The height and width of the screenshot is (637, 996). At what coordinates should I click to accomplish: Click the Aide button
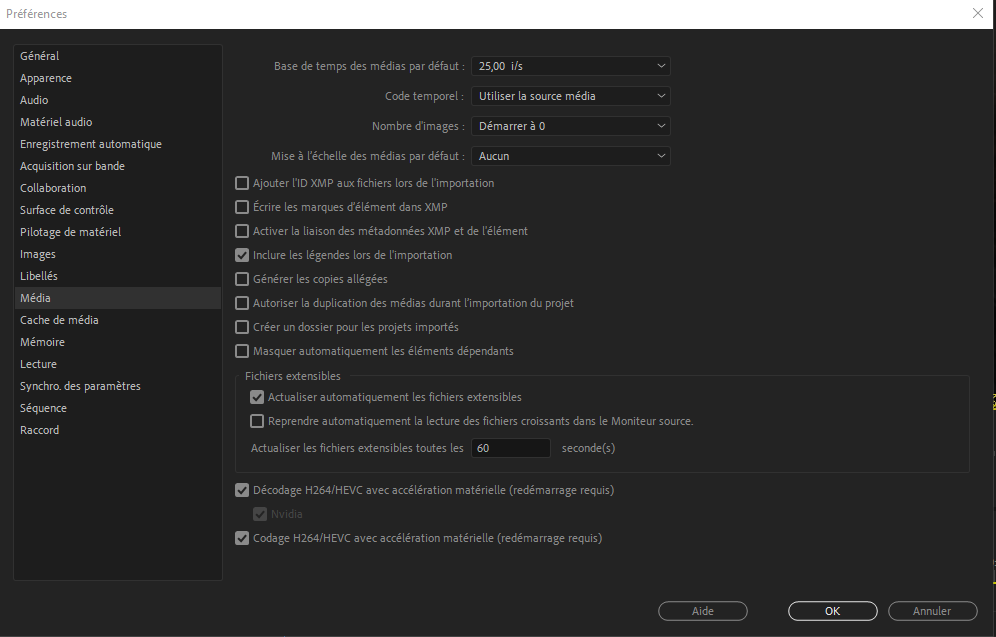[703, 611]
